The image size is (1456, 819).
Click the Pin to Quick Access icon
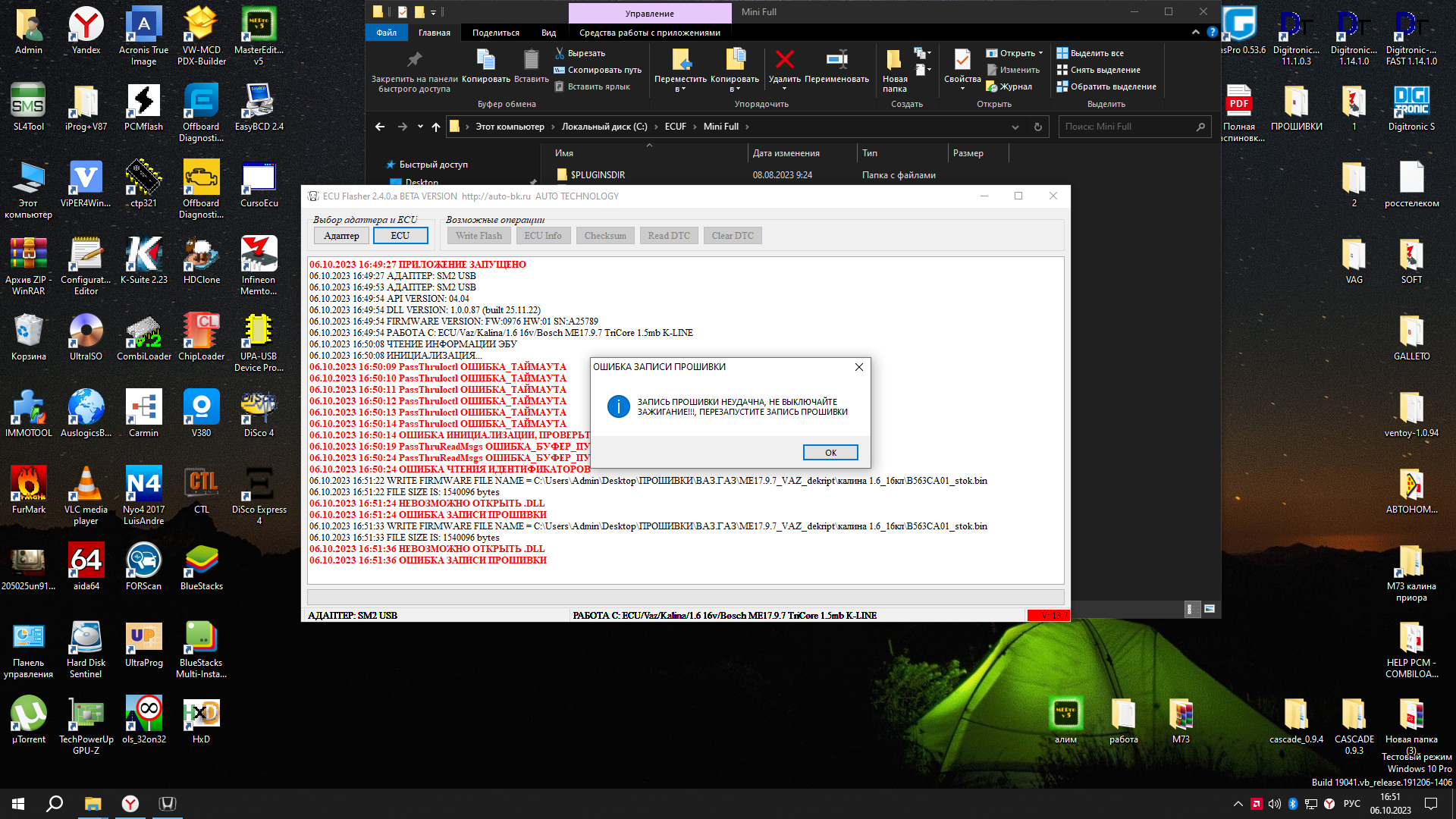pyautogui.click(x=414, y=60)
